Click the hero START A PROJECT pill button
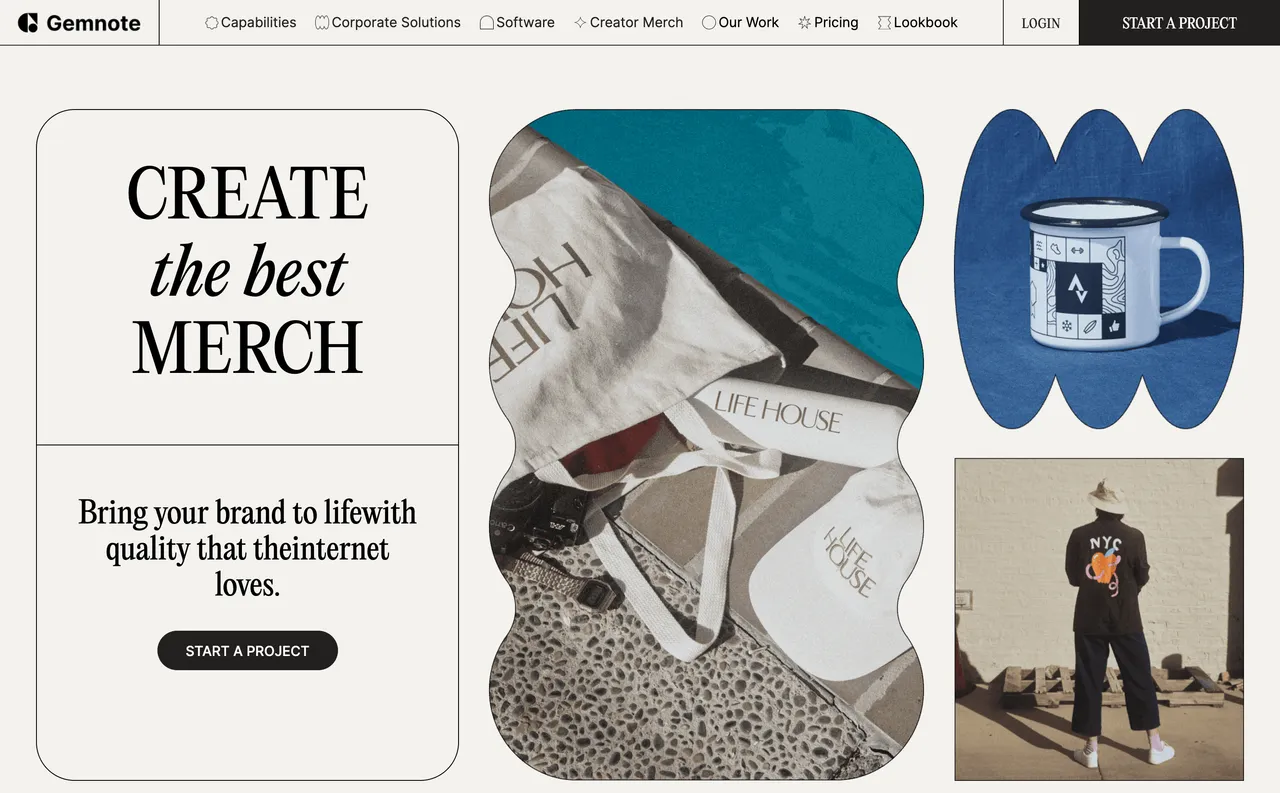1280x793 pixels. [248, 651]
